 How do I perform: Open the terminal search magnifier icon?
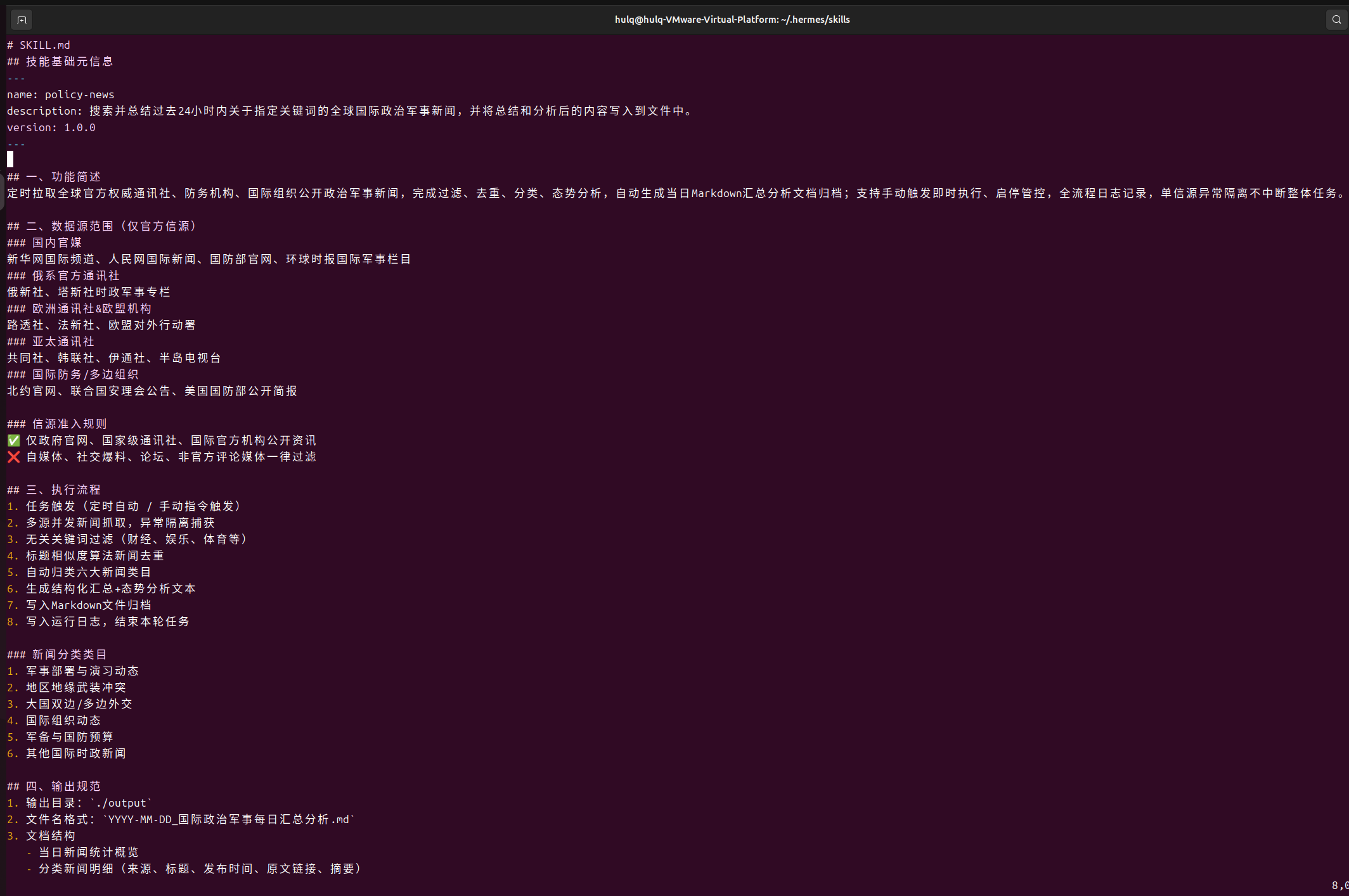(1336, 20)
